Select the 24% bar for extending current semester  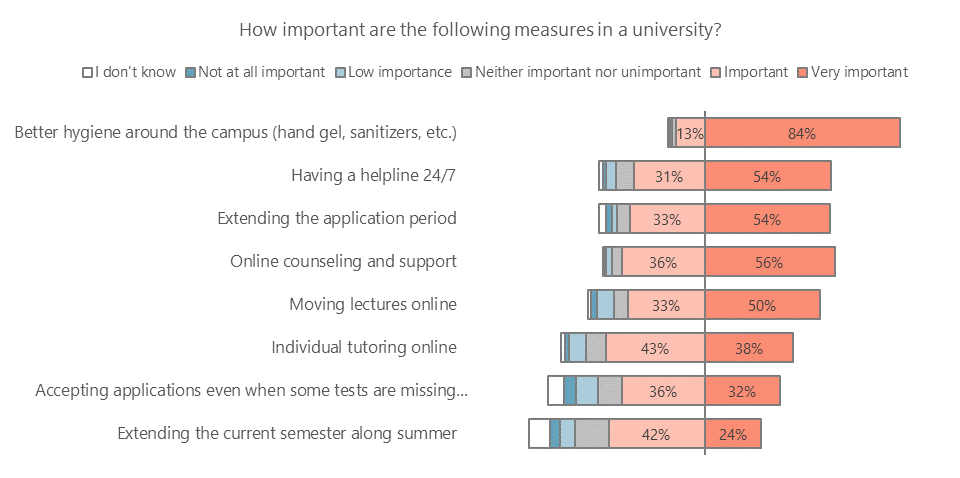click(x=733, y=434)
